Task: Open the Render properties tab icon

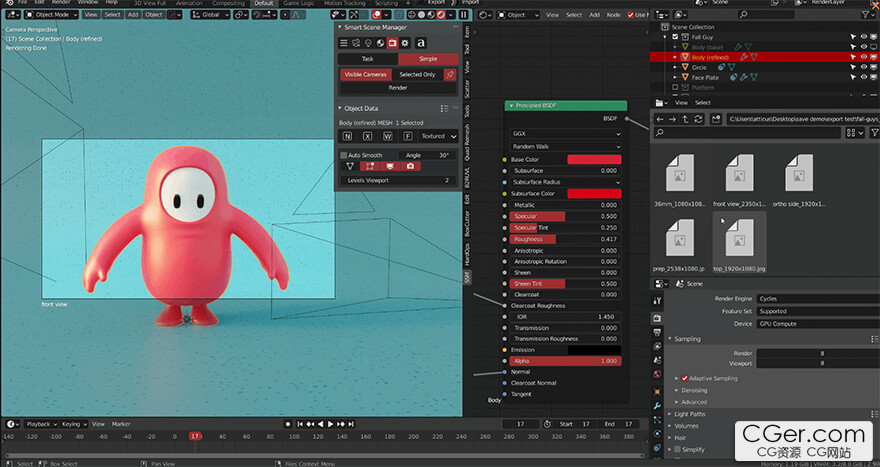Action: pos(657,318)
